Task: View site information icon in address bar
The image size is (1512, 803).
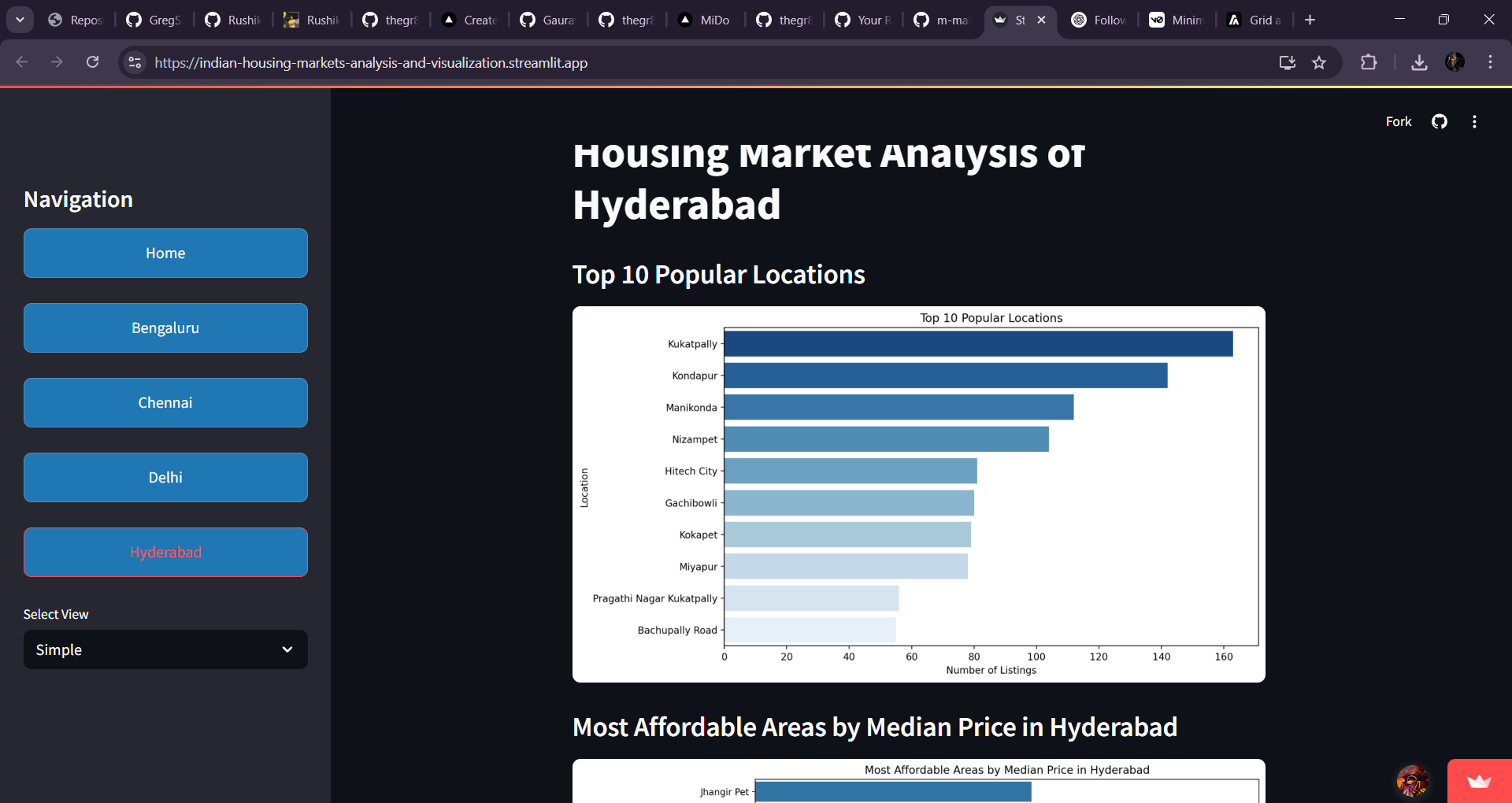Action: [135, 62]
